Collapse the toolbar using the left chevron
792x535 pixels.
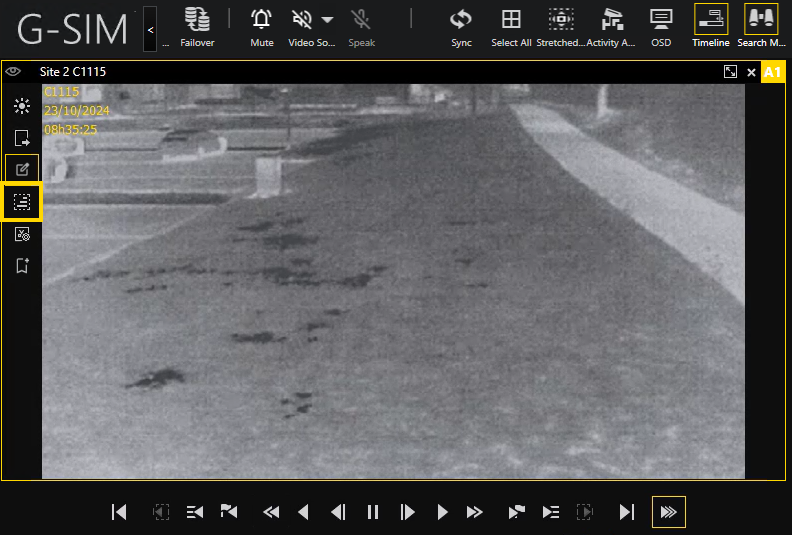[150, 29]
